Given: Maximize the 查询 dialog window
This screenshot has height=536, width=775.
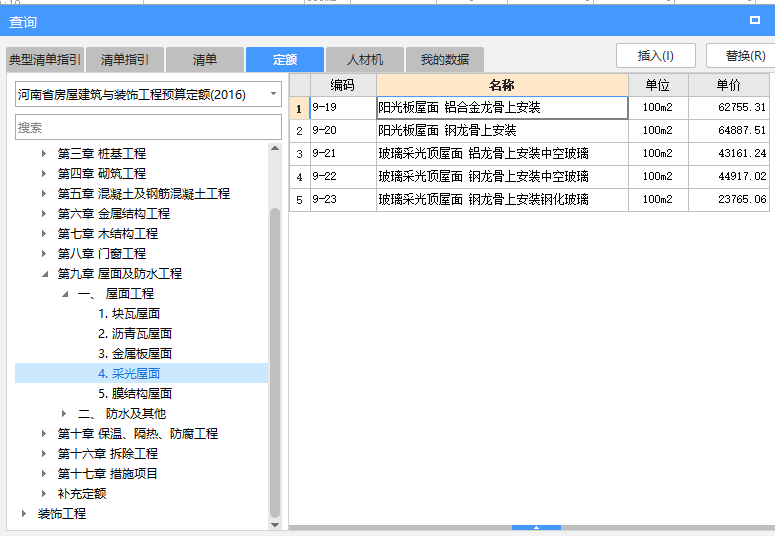Looking at the screenshot, I should click(x=754, y=20).
